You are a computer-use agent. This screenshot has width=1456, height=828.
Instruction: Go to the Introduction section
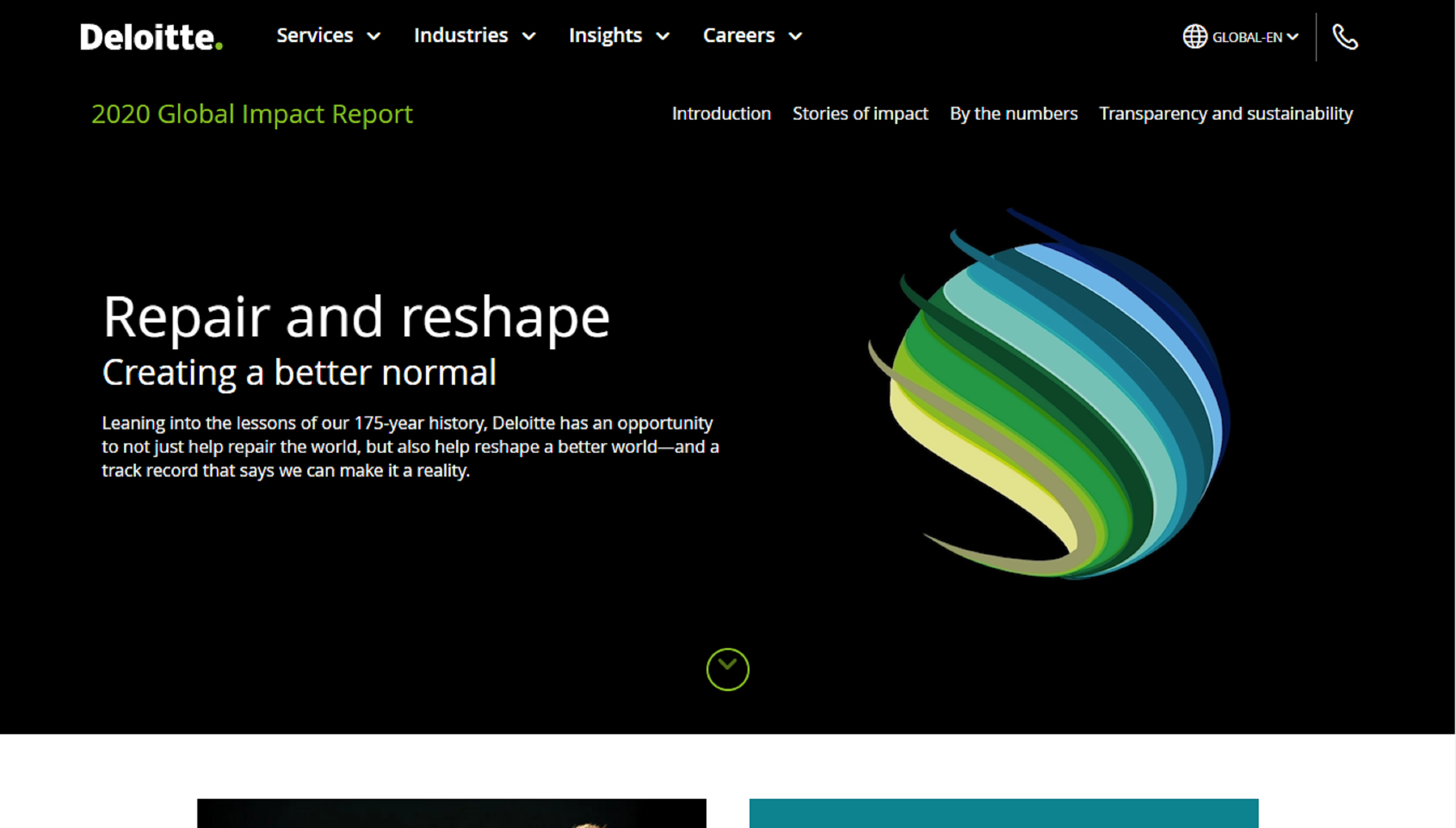click(x=721, y=113)
